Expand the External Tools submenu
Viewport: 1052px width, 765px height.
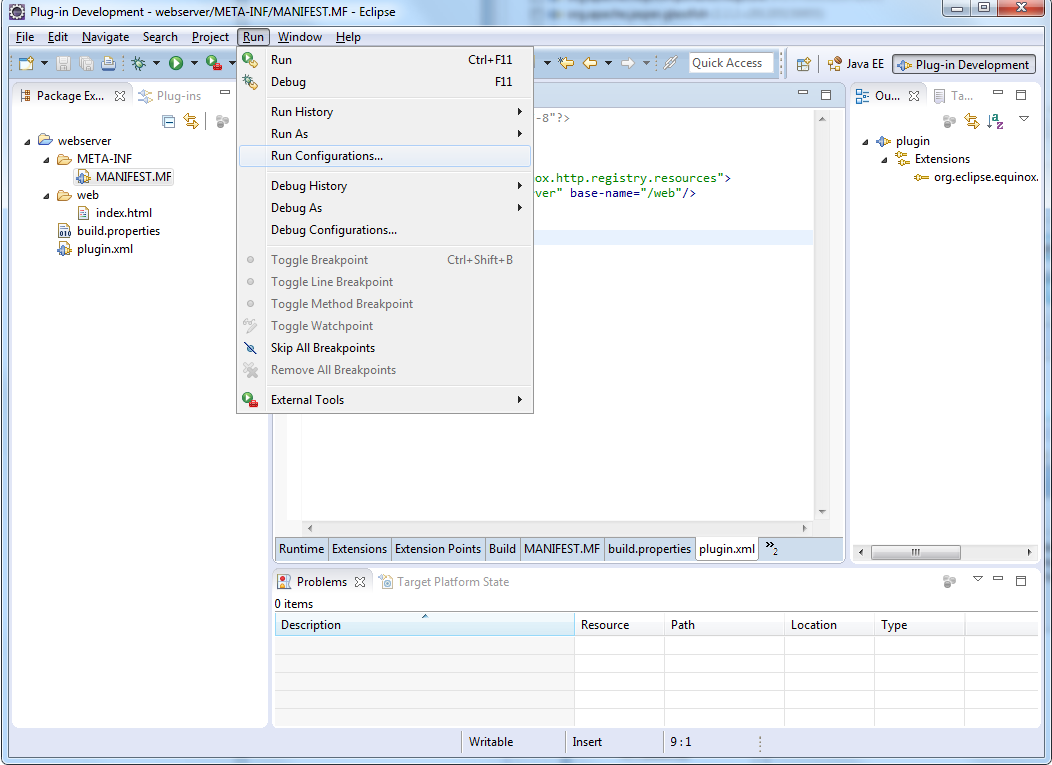[385, 399]
